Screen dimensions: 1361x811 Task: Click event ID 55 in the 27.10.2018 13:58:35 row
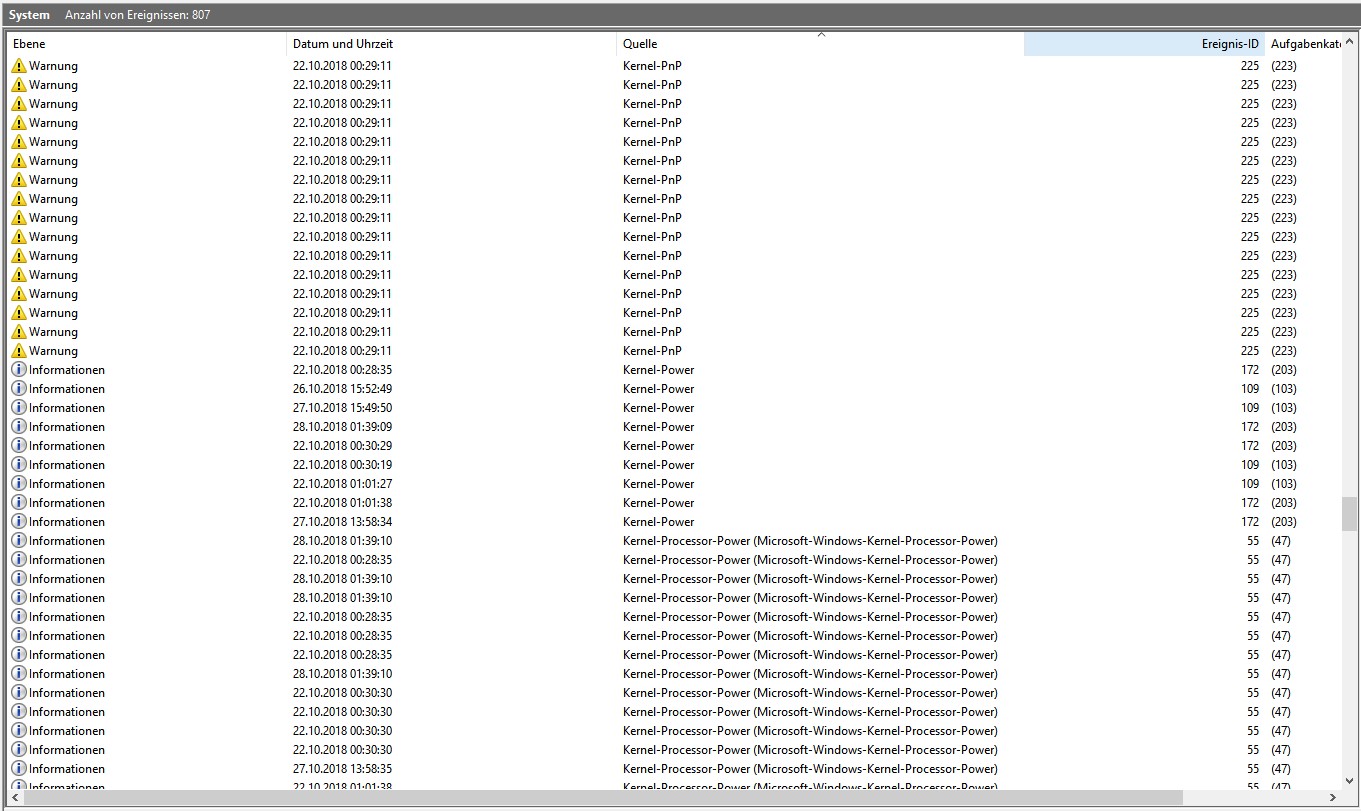1253,769
